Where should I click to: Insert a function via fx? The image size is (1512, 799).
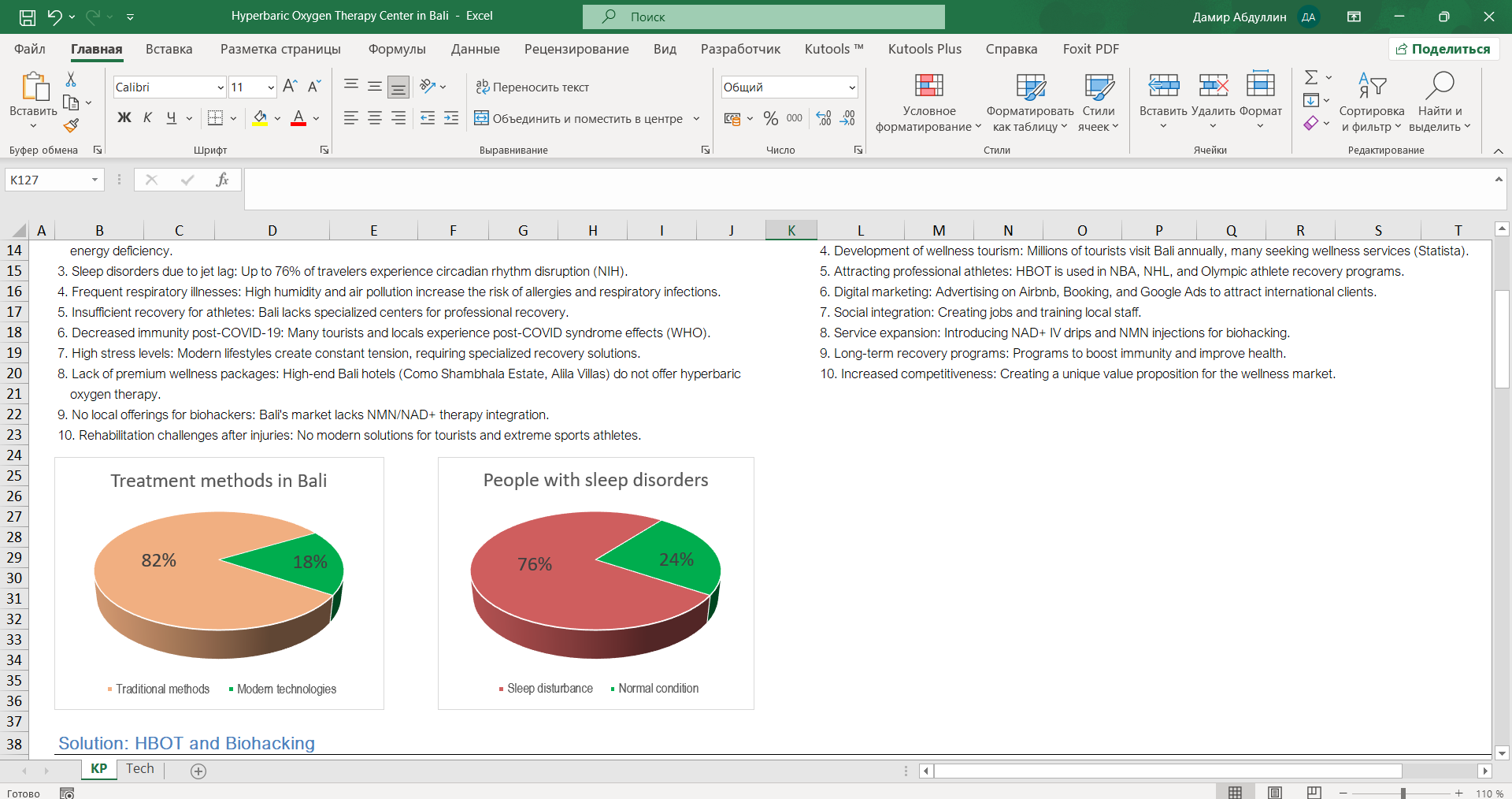[222, 180]
